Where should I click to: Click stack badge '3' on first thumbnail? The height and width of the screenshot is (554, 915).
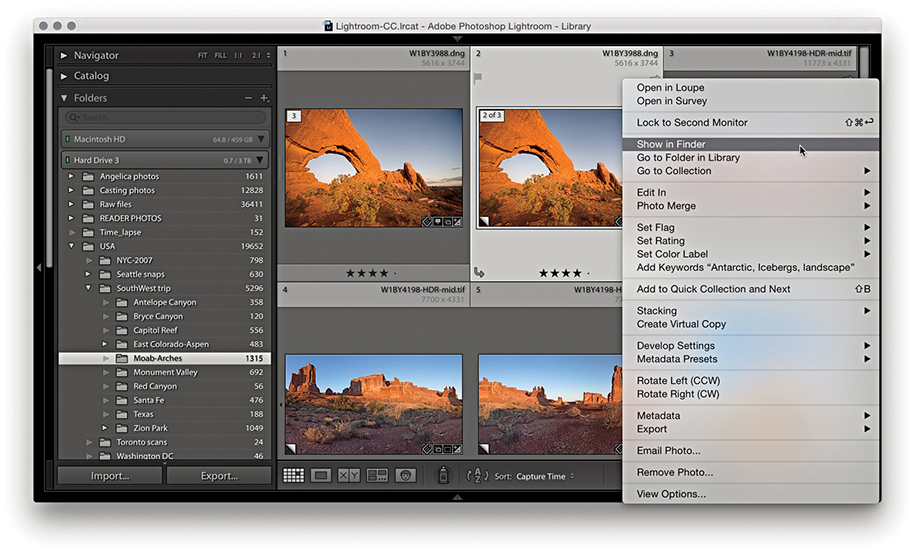(294, 116)
